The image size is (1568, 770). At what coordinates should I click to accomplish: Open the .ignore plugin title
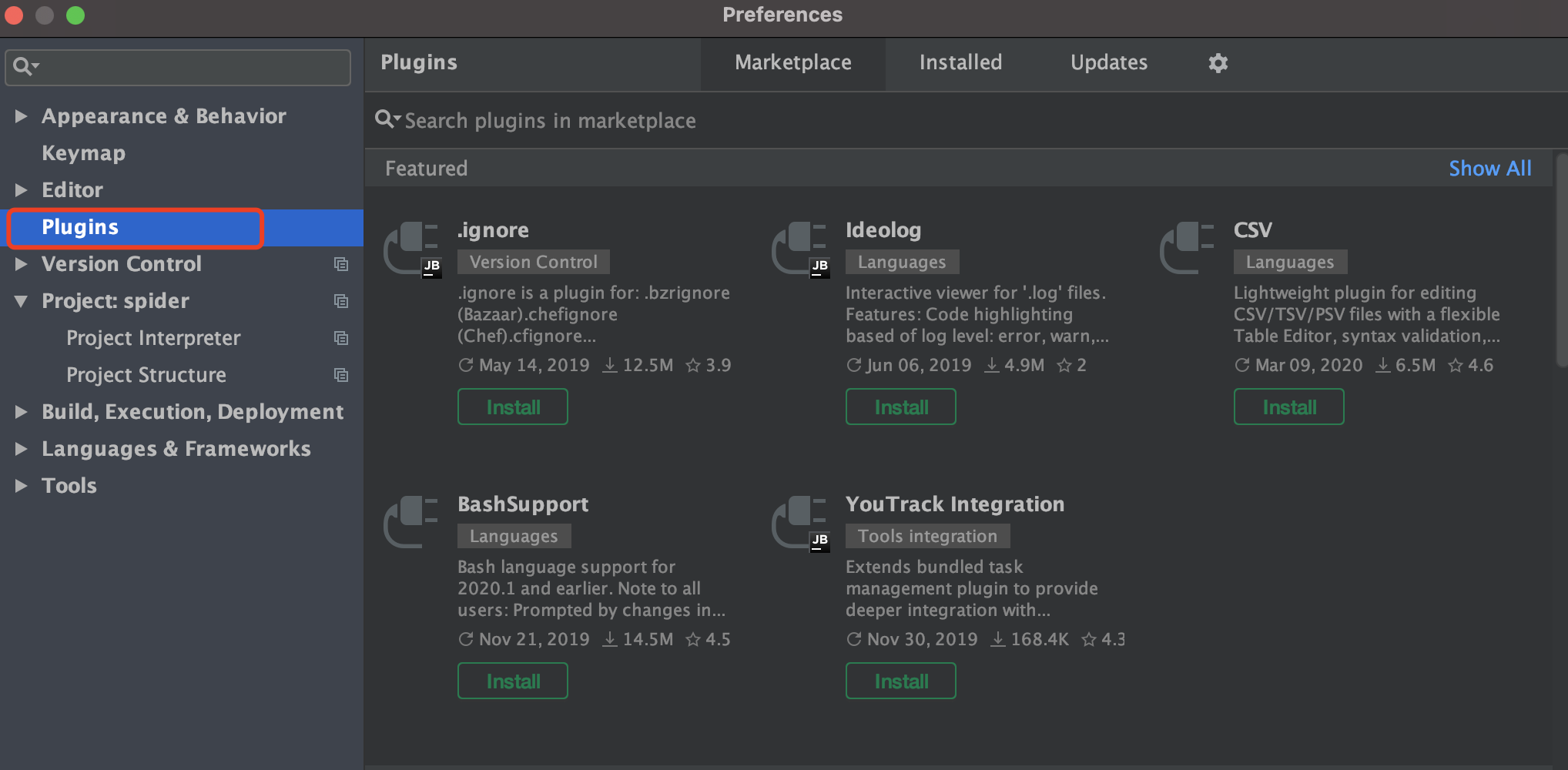(493, 230)
